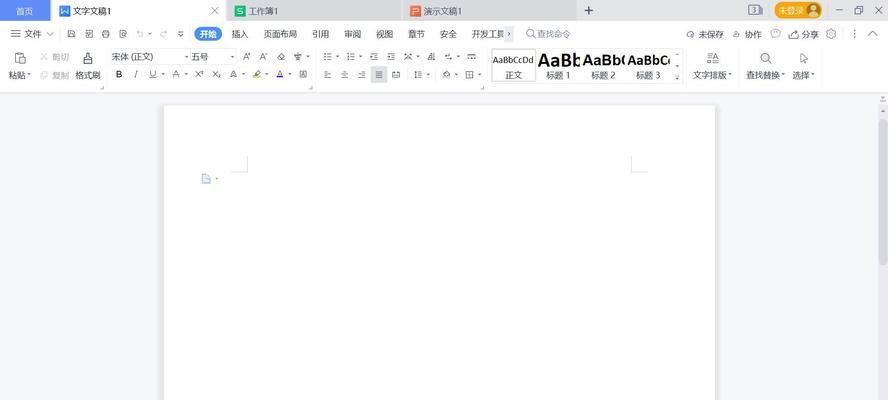Click the distributed alignment icon

coord(396,74)
